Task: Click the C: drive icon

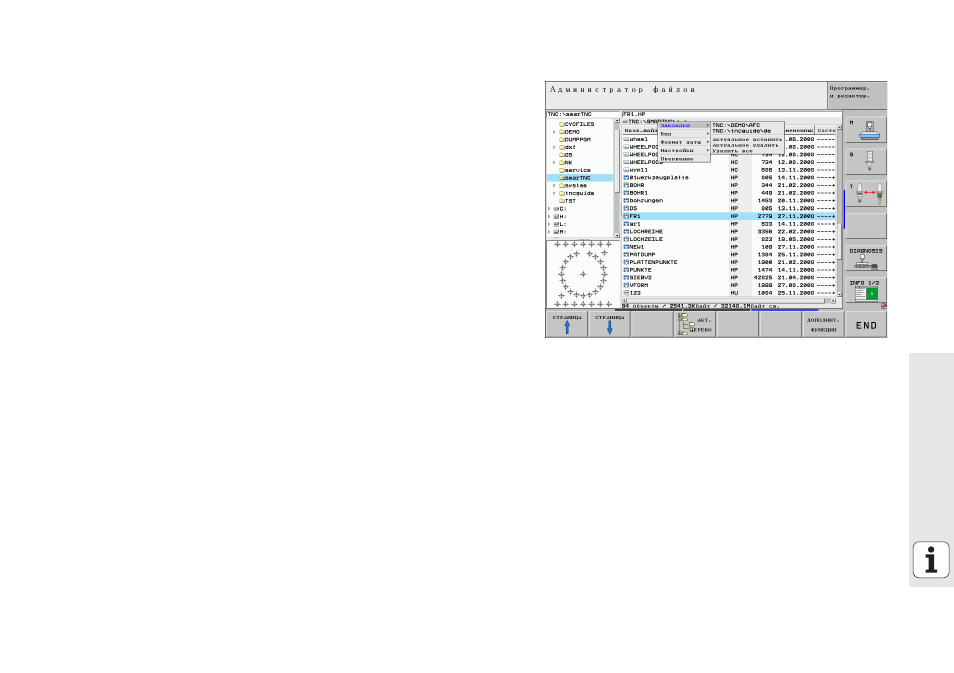Action: point(556,209)
